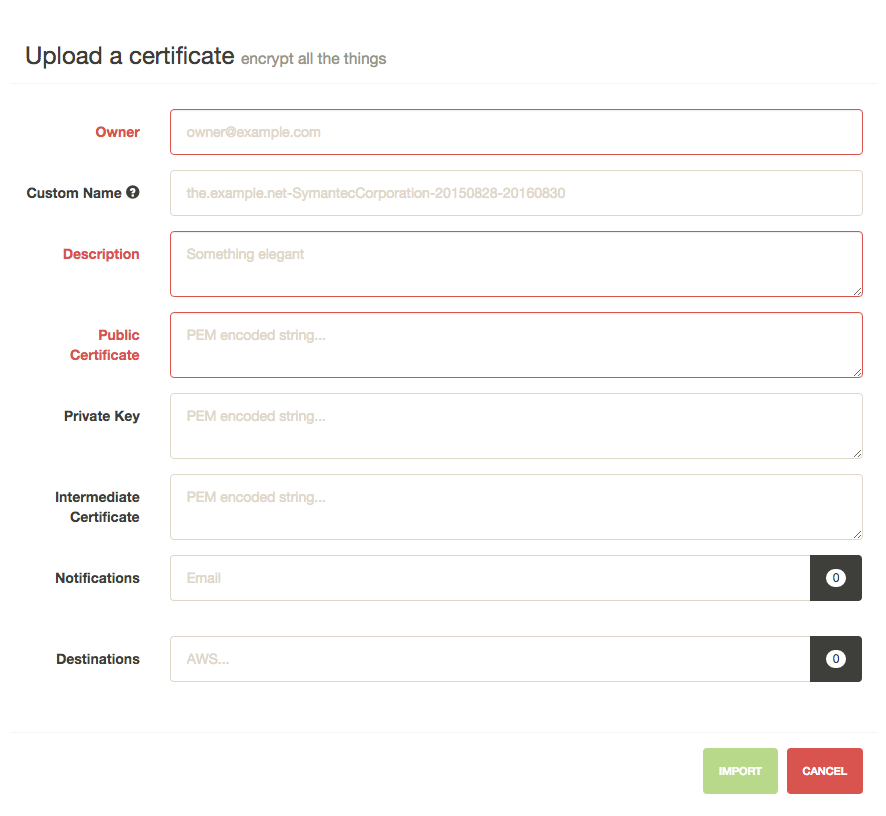Focus the Description text area
This screenshot has width=886, height=816.
[x=516, y=264]
